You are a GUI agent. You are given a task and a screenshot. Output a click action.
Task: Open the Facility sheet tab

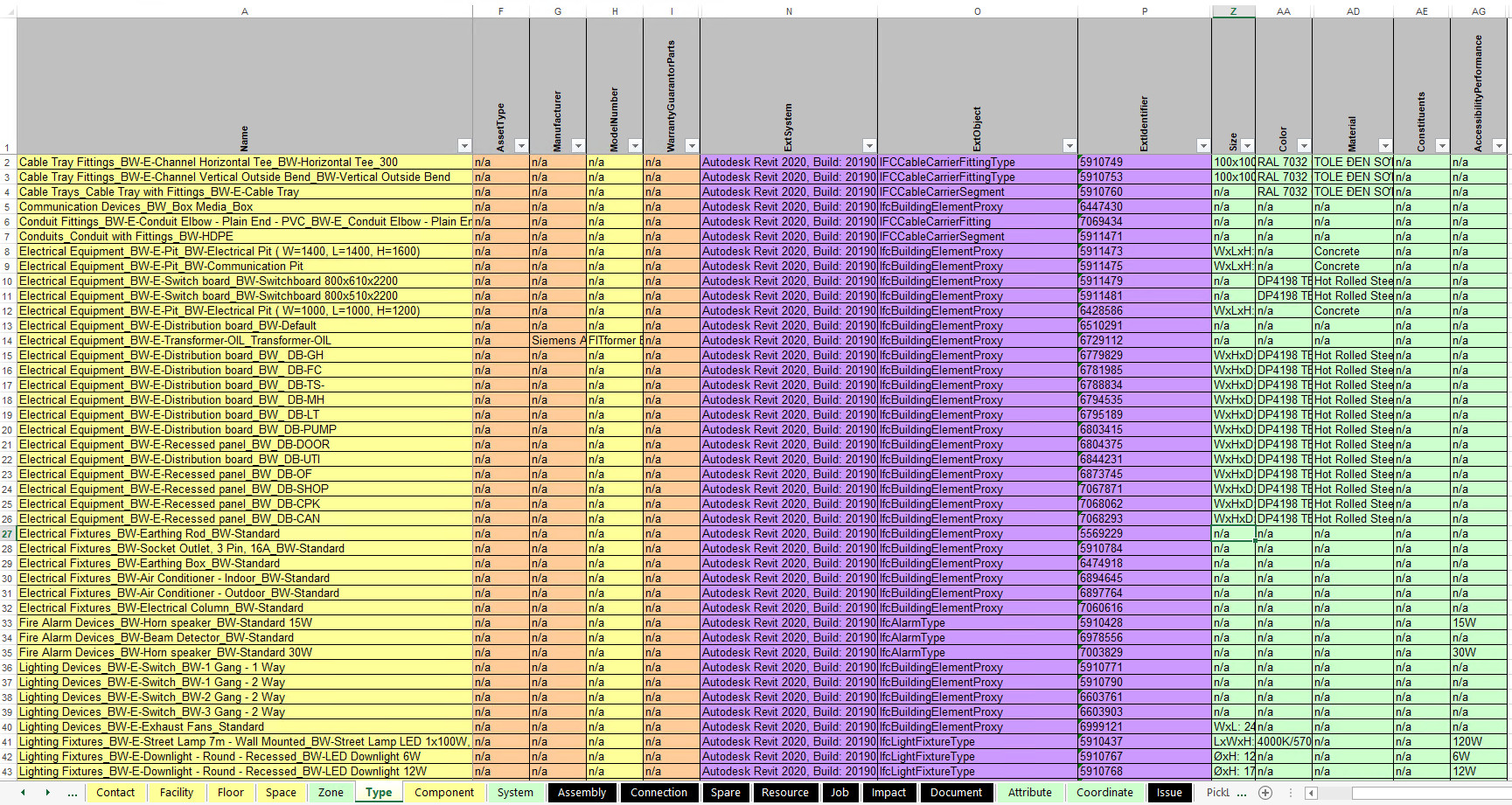(x=177, y=792)
